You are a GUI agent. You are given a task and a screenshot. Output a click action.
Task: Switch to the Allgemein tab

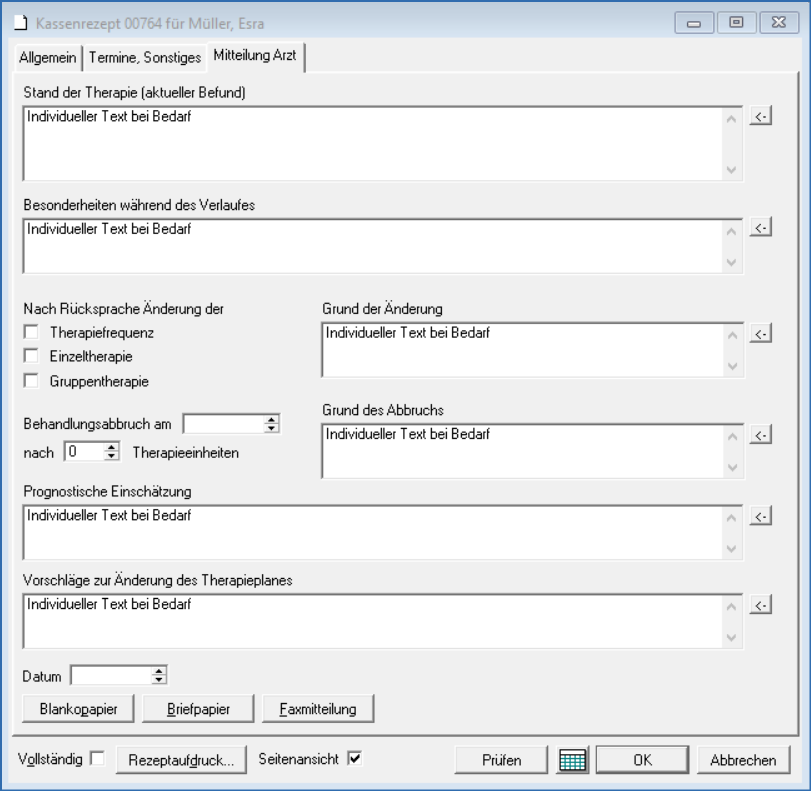click(47, 58)
